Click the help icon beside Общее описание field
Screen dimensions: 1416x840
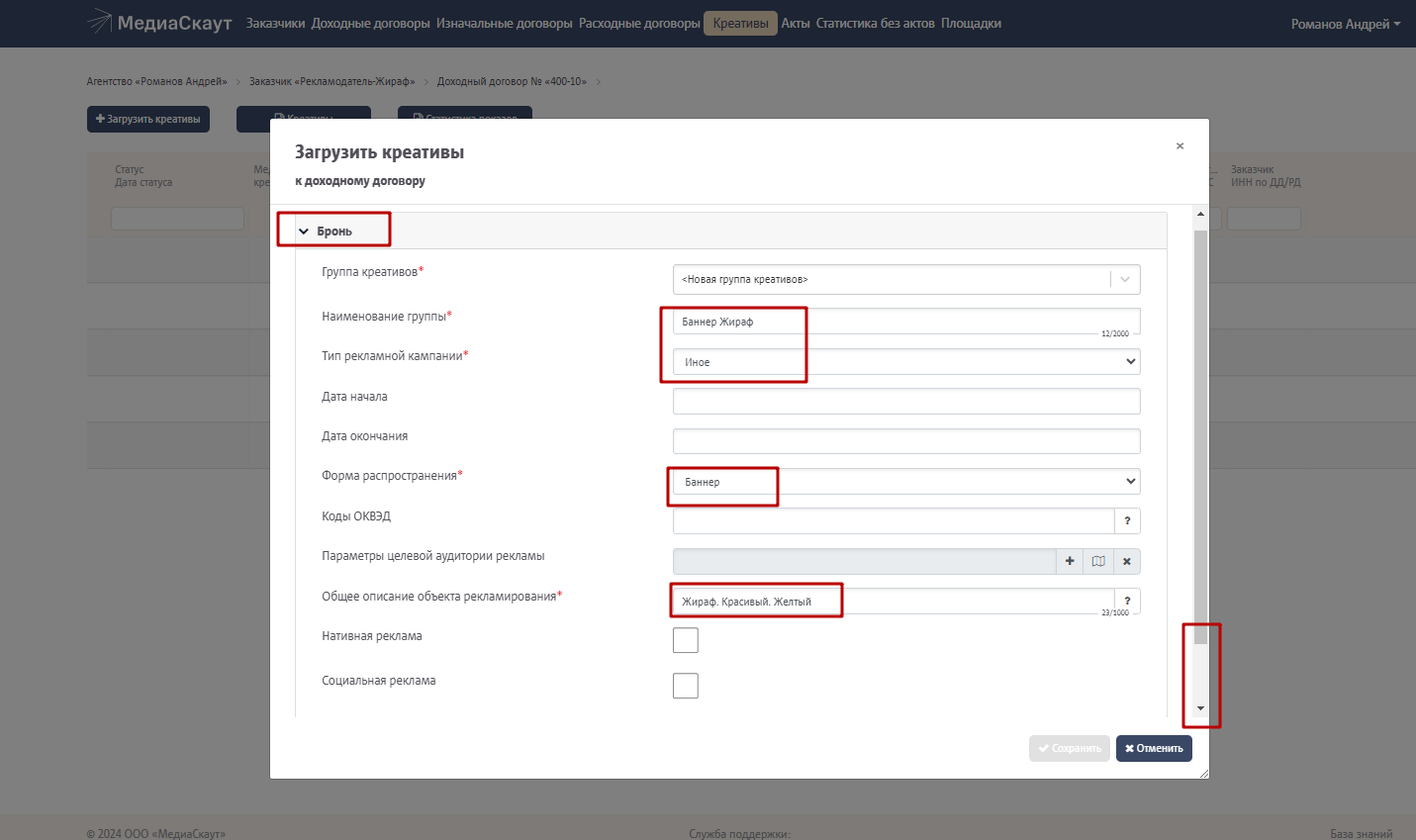(x=1127, y=601)
